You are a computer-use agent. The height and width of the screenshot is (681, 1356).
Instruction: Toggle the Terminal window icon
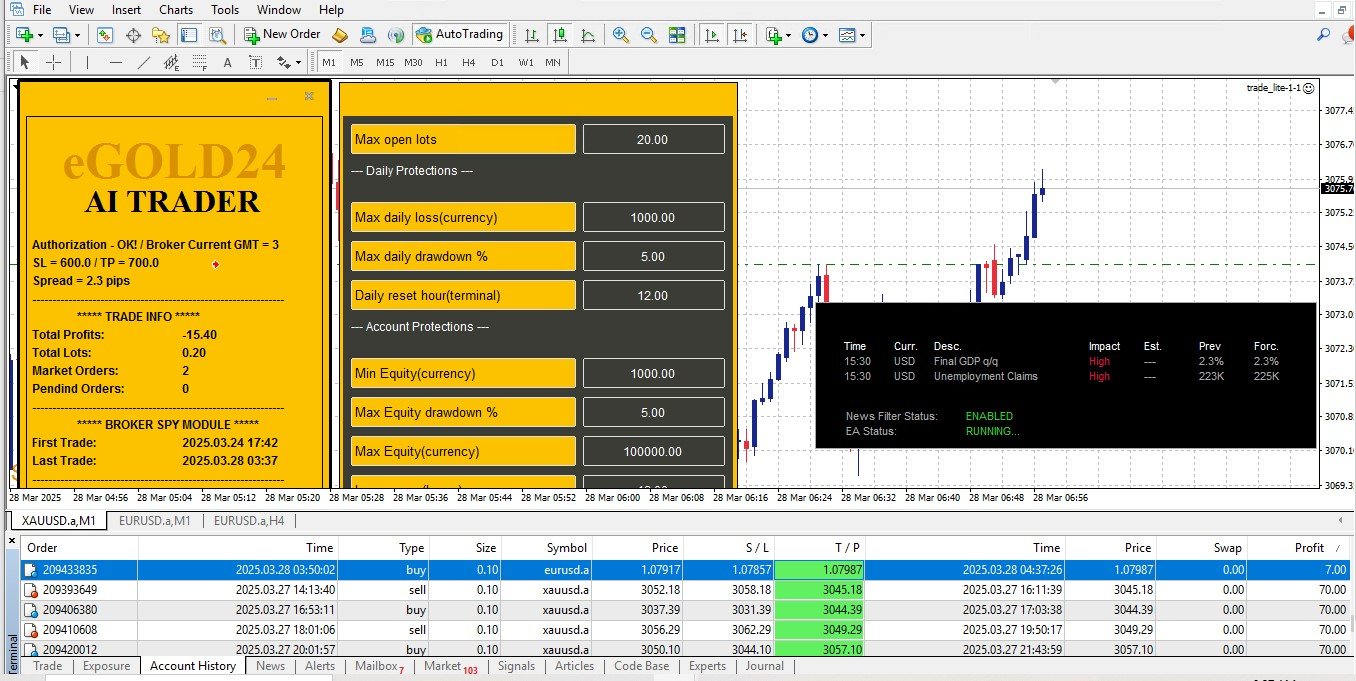[x=189, y=34]
